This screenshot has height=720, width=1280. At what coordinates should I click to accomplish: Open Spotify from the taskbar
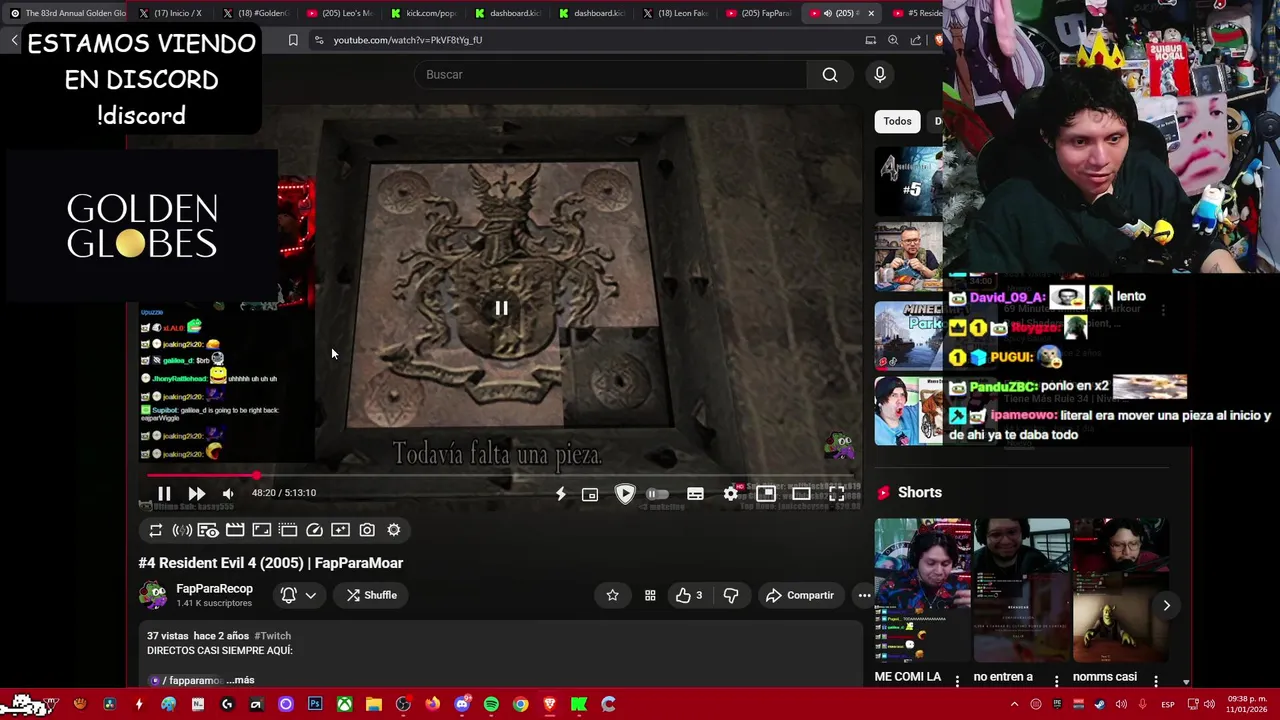491,705
